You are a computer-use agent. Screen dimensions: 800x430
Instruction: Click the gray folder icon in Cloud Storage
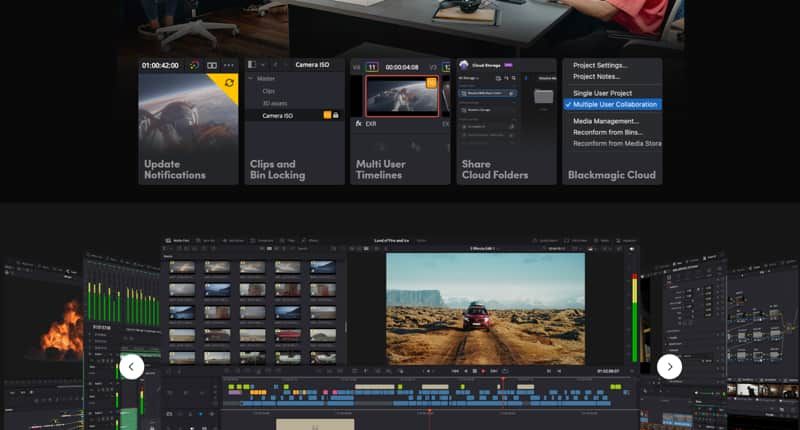click(x=544, y=97)
